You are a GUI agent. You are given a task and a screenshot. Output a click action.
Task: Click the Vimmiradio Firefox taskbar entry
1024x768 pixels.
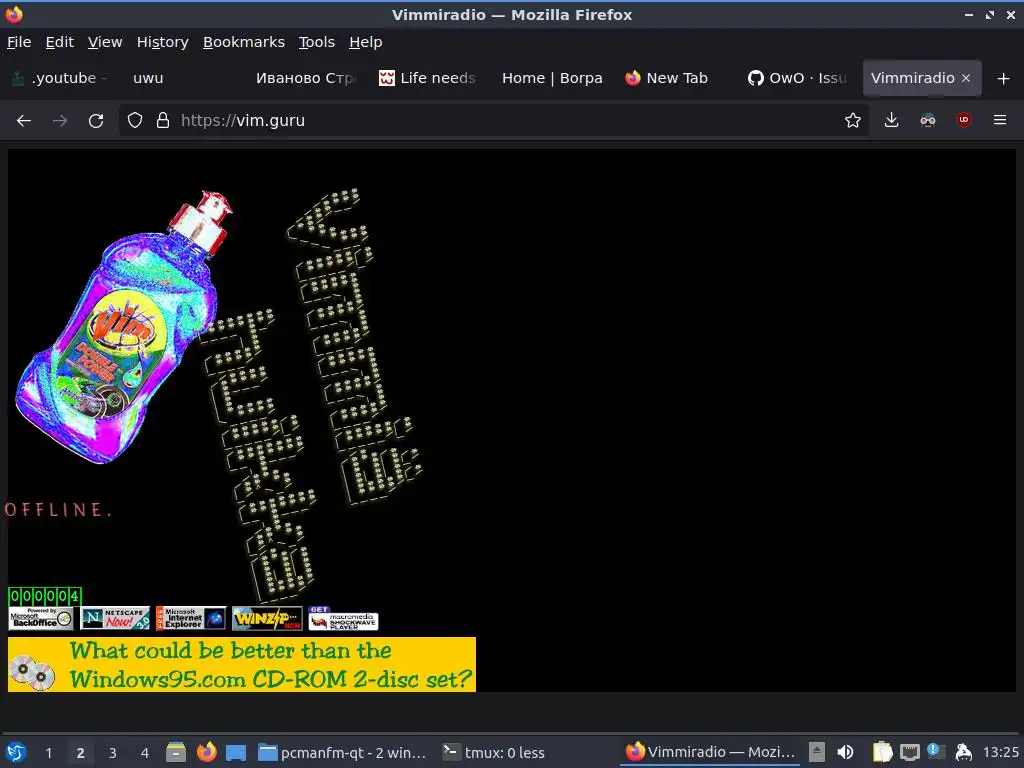(x=710, y=752)
